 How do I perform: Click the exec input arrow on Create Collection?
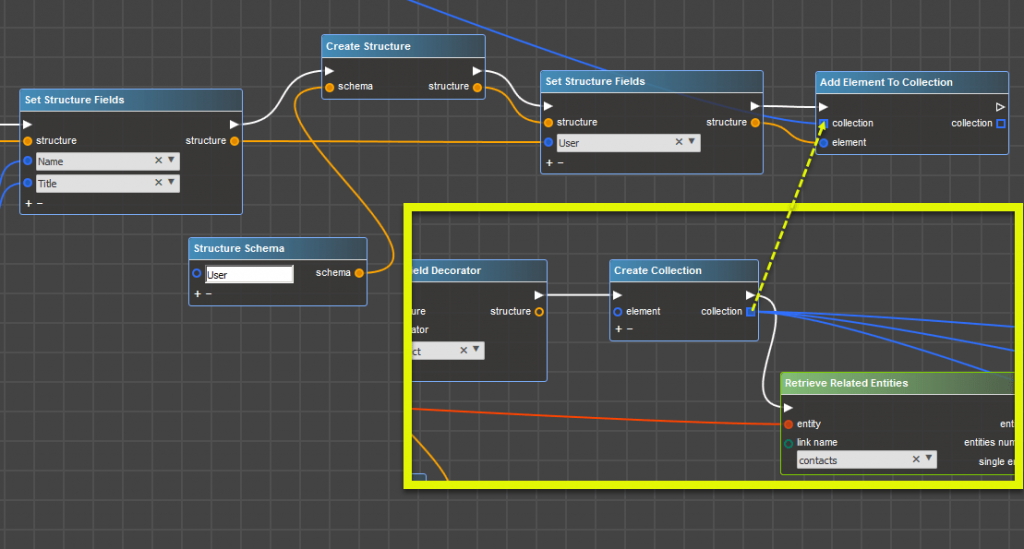[618, 295]
